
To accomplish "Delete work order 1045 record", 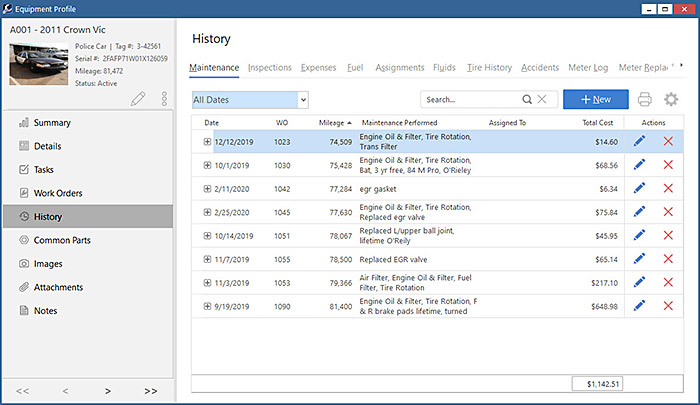I will (668, 212).
